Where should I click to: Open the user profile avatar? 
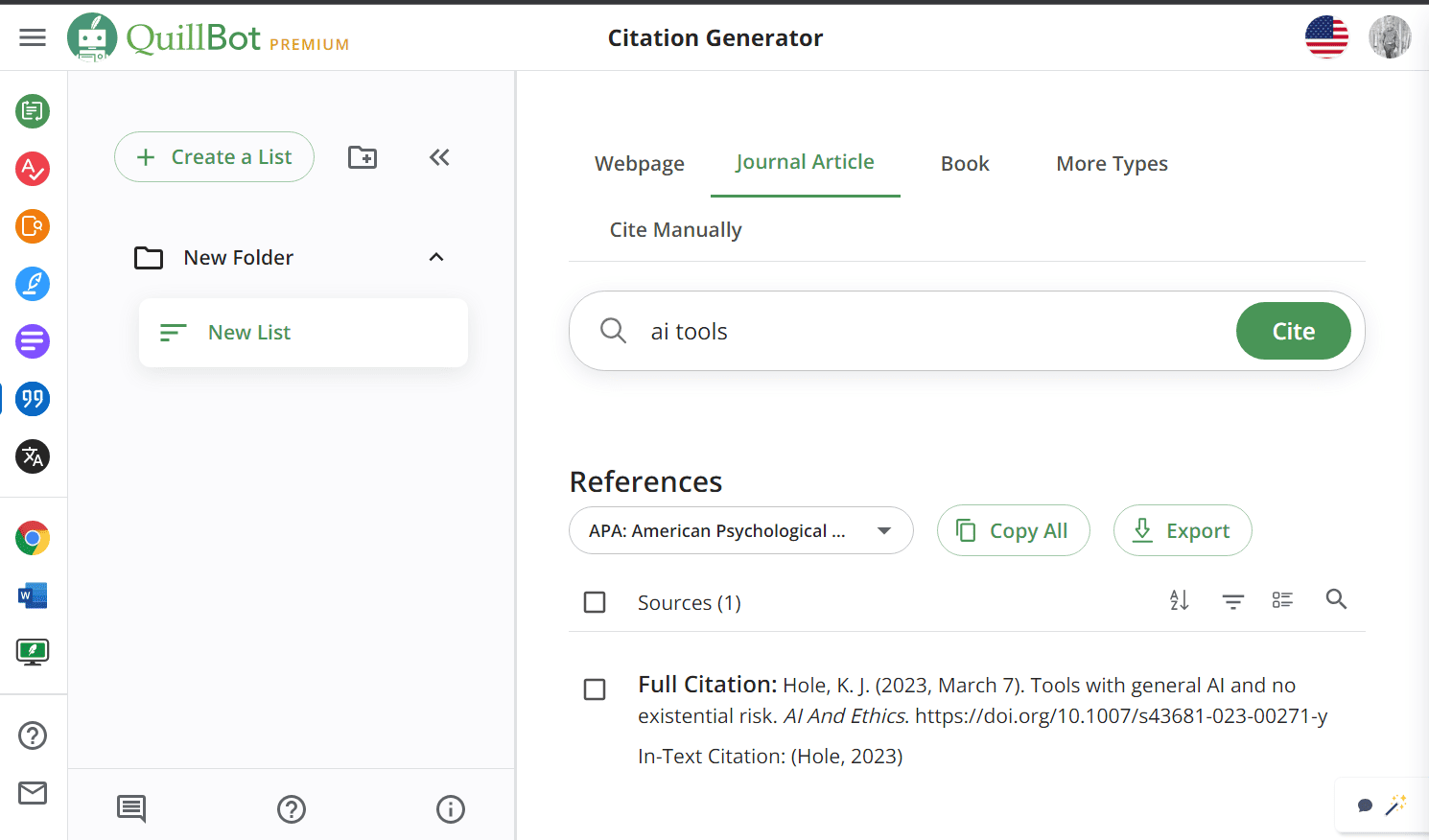pyautogui.click(x=1390, y=37)
